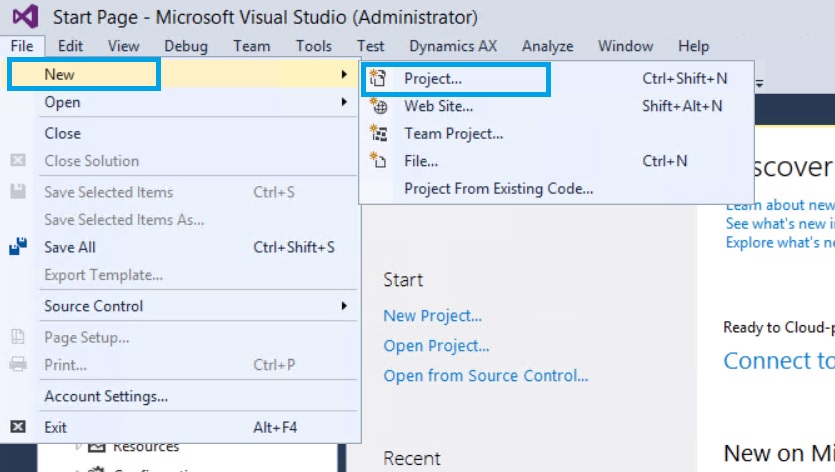Open the Test menu
The image size is (835, 472).
[x=370, y=46]
